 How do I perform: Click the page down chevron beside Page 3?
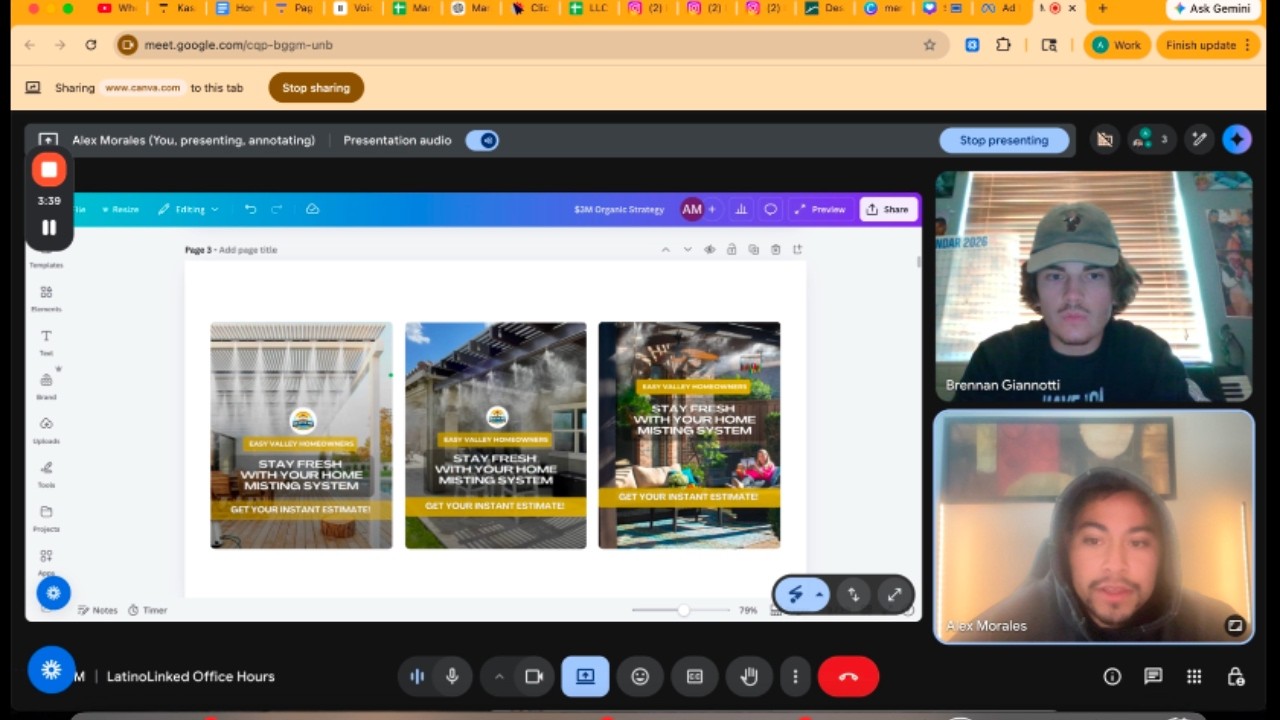687,250
